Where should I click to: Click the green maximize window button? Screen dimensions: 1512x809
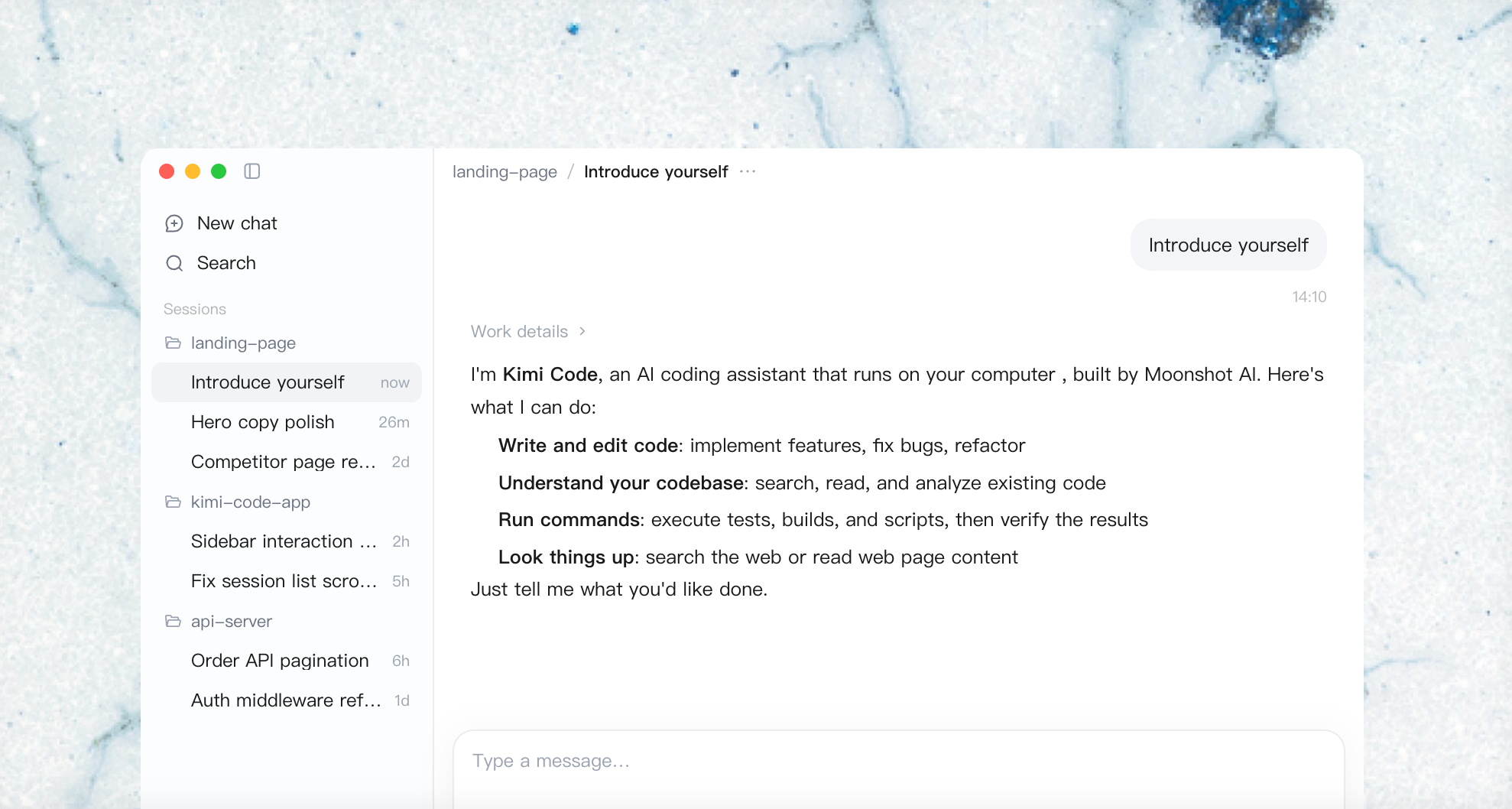(219, 171)
